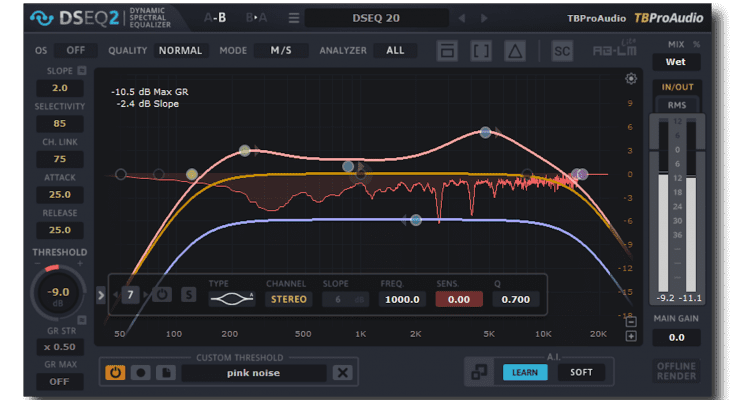Click the OFFLINE RENDER button
The height and width of the screenshot is (400, 735).
676,371
